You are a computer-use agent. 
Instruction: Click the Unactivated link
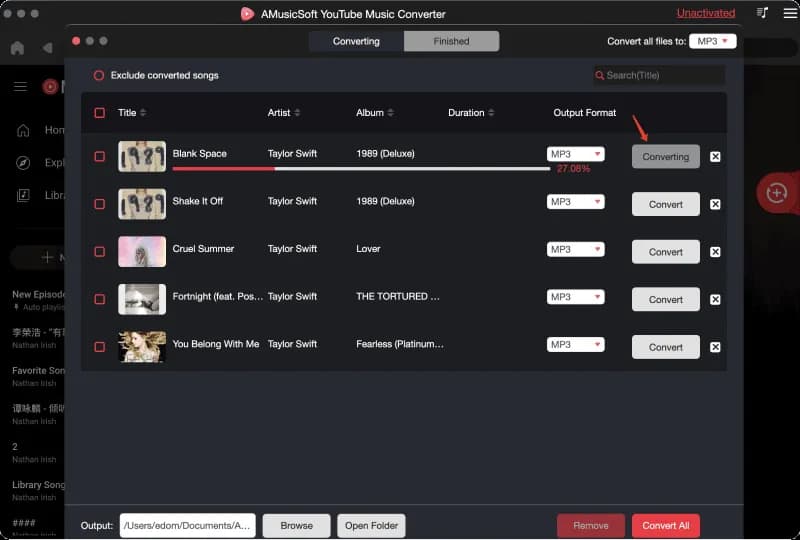(705, 13)
